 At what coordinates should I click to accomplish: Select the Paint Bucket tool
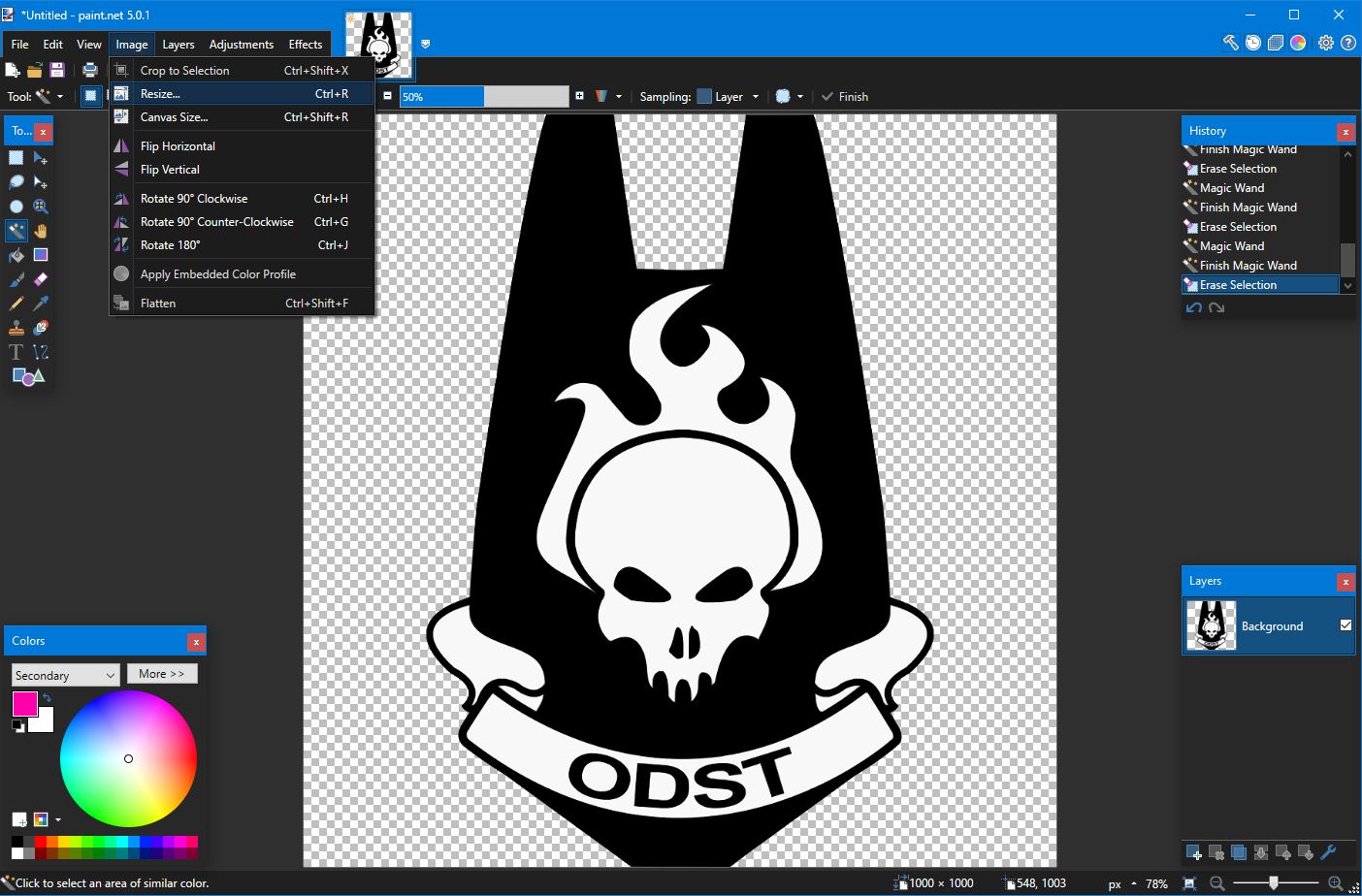click(x=16, y=255)
